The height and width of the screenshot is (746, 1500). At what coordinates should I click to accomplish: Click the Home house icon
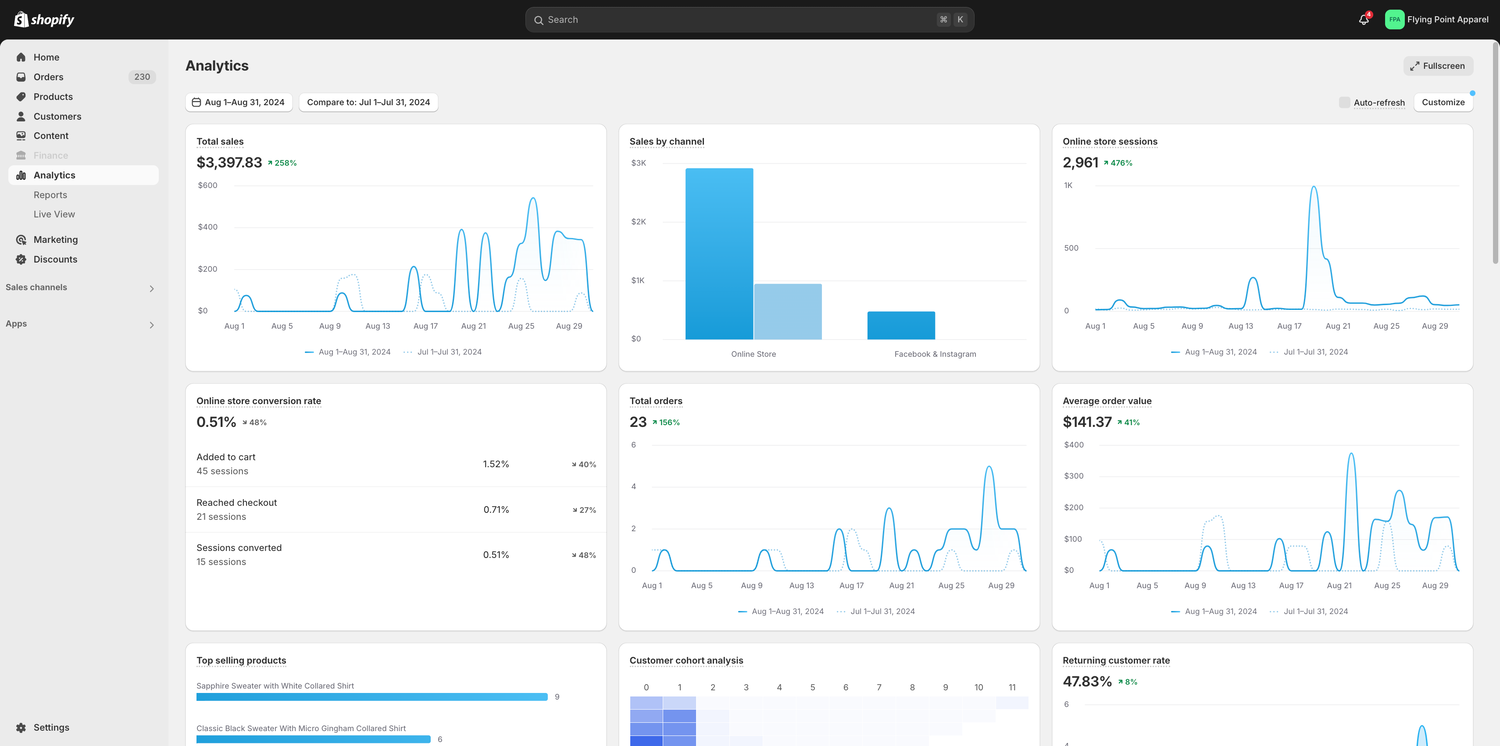pos(21,57)
